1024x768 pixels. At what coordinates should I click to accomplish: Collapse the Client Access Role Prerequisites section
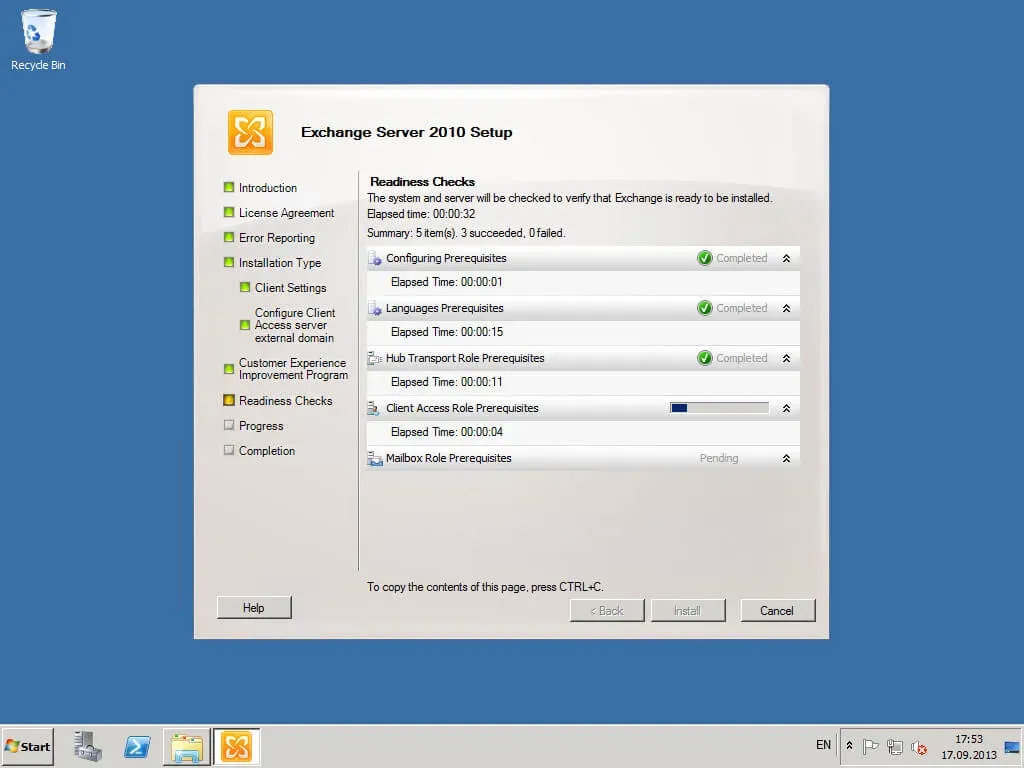coord(786,408)
